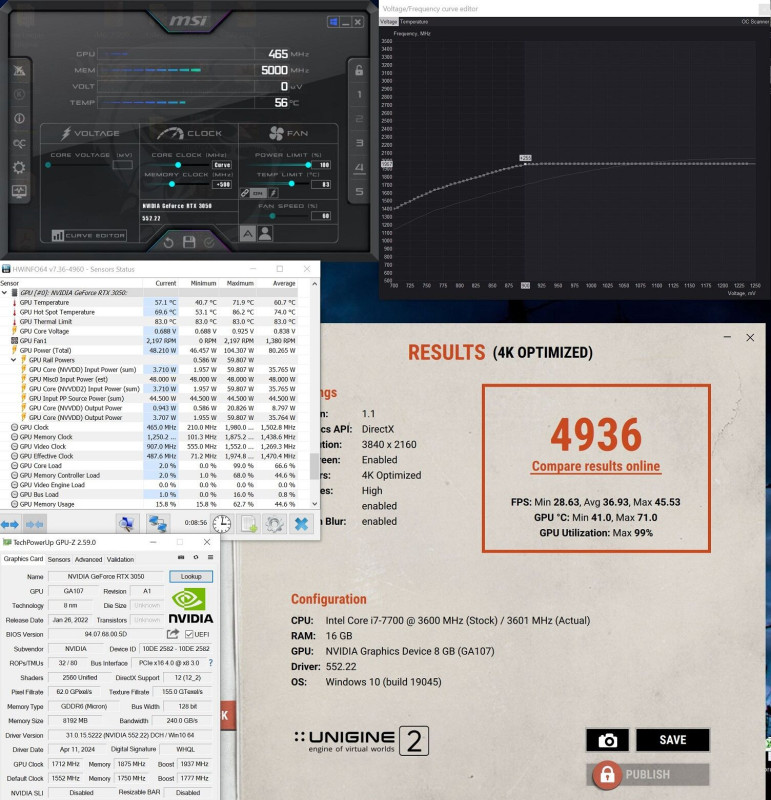Switch curve editor to Temperature tab
Viewport: 771px width, 800px height.
414,22
